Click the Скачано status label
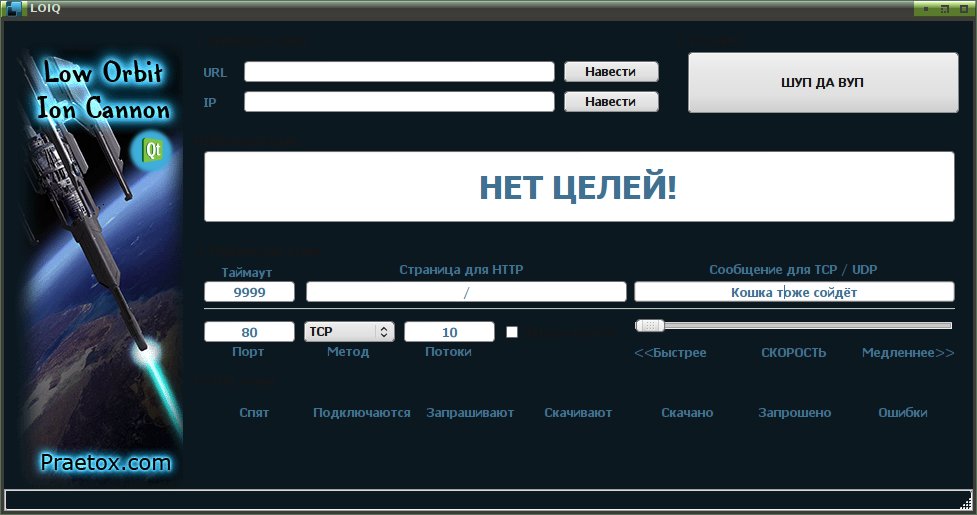 pos(687,412)
